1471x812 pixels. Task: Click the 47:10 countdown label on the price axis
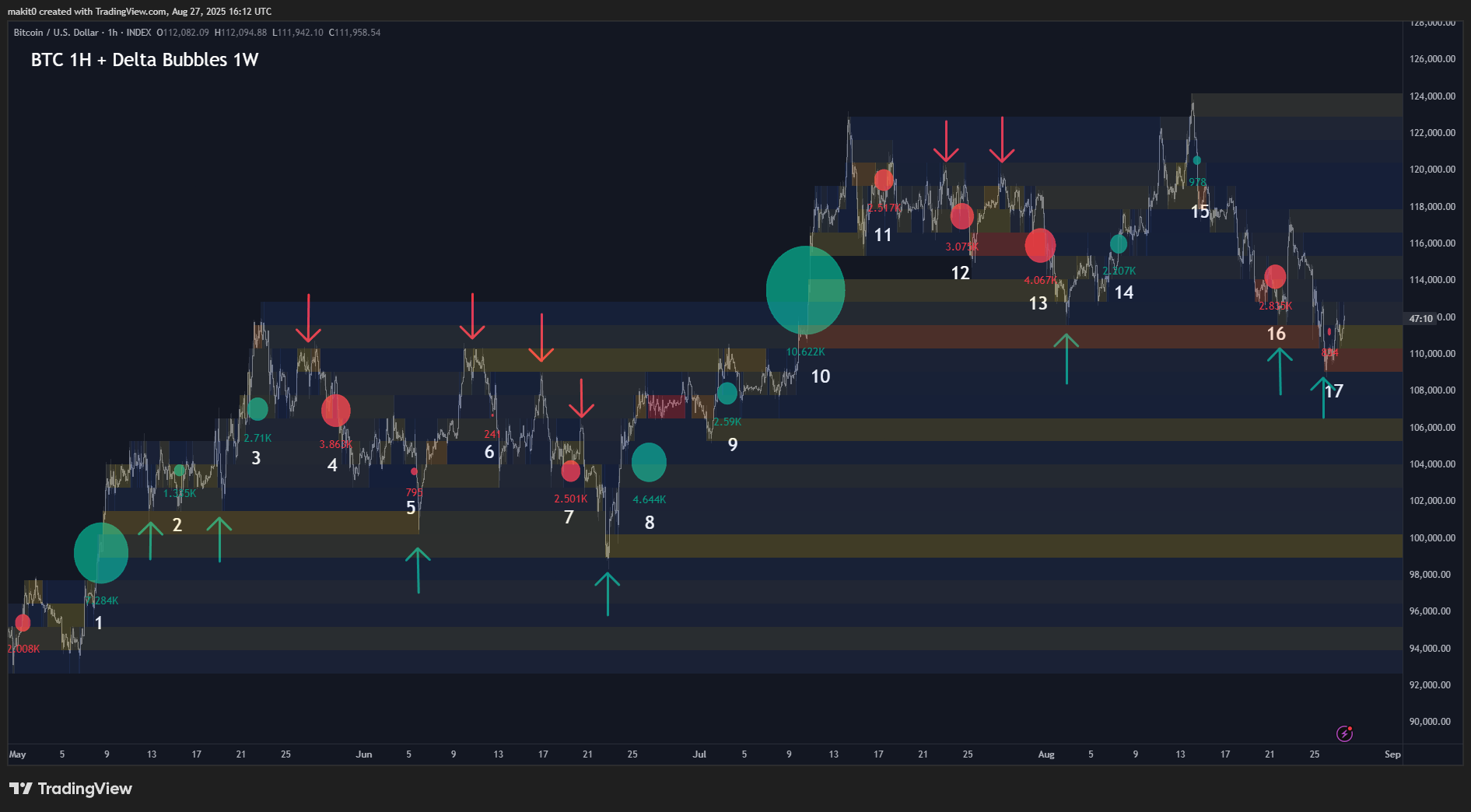click(1421, 319)
